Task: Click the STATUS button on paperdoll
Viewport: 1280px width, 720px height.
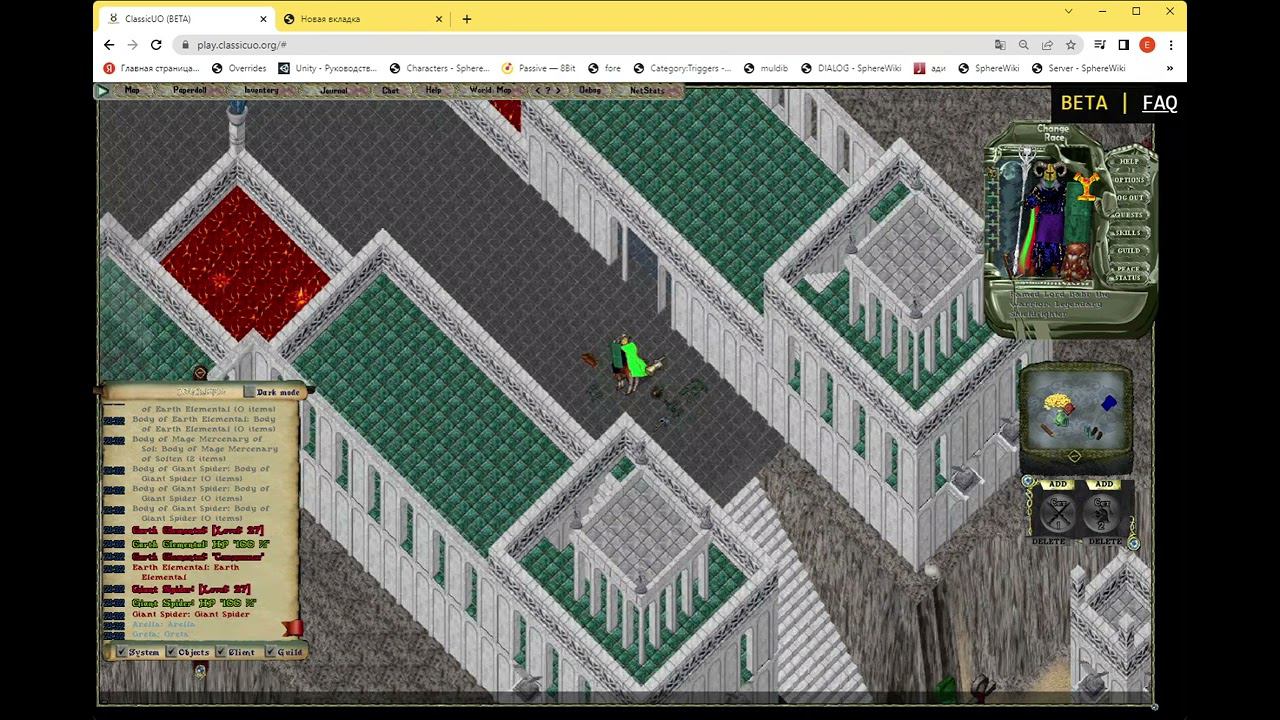Action: click(x=1129, y=278)
